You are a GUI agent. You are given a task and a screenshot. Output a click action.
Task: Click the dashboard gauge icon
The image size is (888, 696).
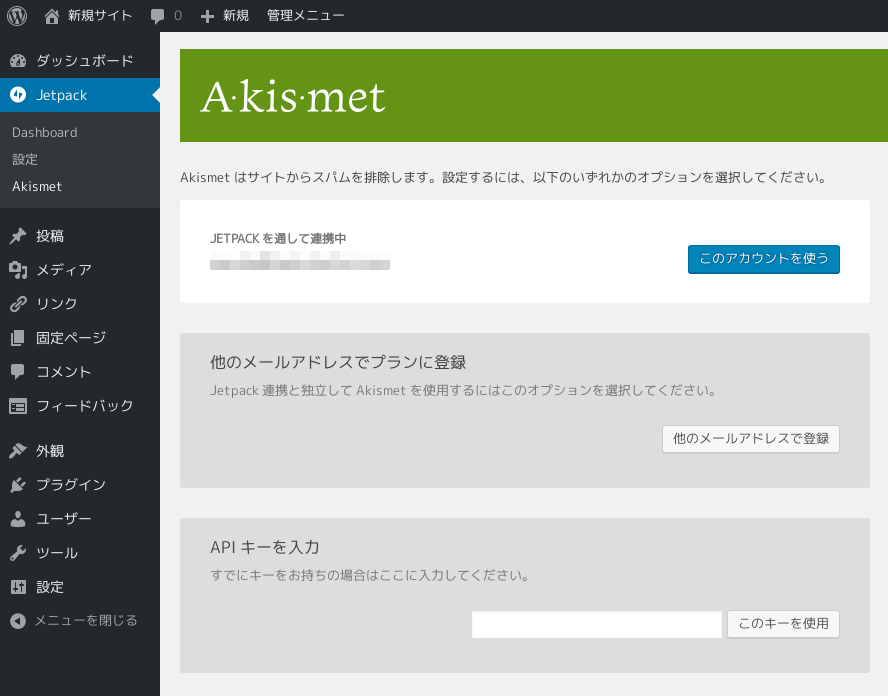(18, 61)
